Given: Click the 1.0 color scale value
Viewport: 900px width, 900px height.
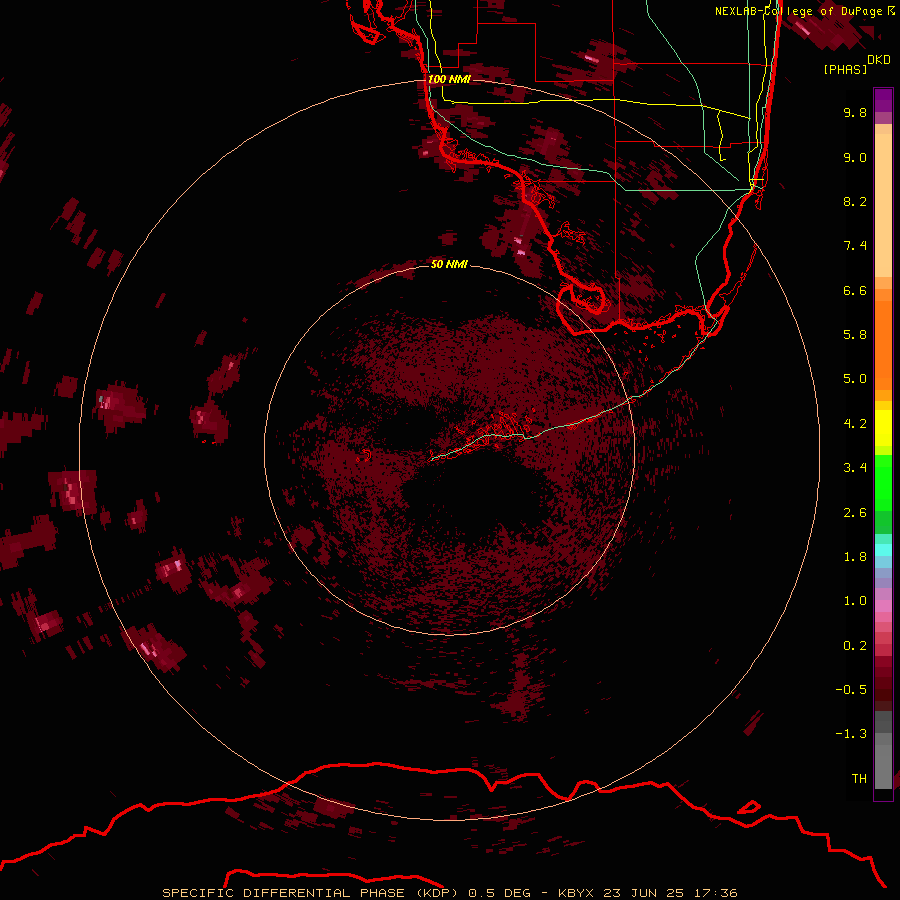Looking at the screenshot, I should [x=855, y=601].
